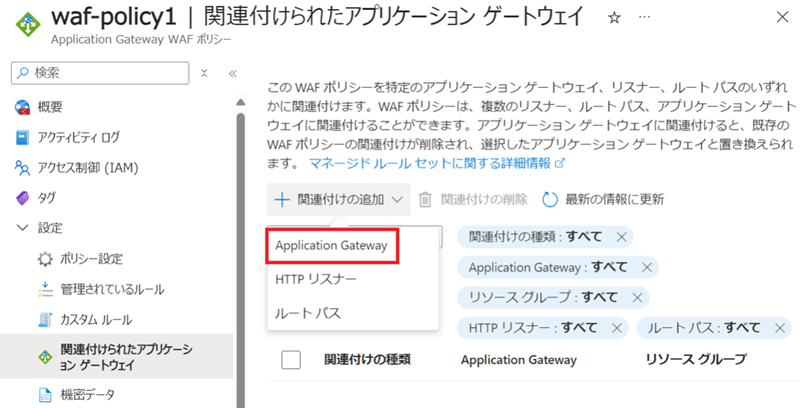Sort by 関連付けの種類 column header

tap(367, 360)
